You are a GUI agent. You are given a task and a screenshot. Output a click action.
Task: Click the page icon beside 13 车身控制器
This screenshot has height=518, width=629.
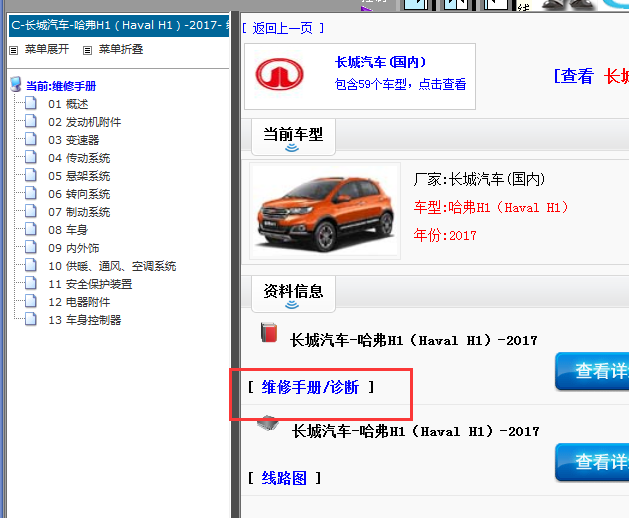tap(30, 319)
